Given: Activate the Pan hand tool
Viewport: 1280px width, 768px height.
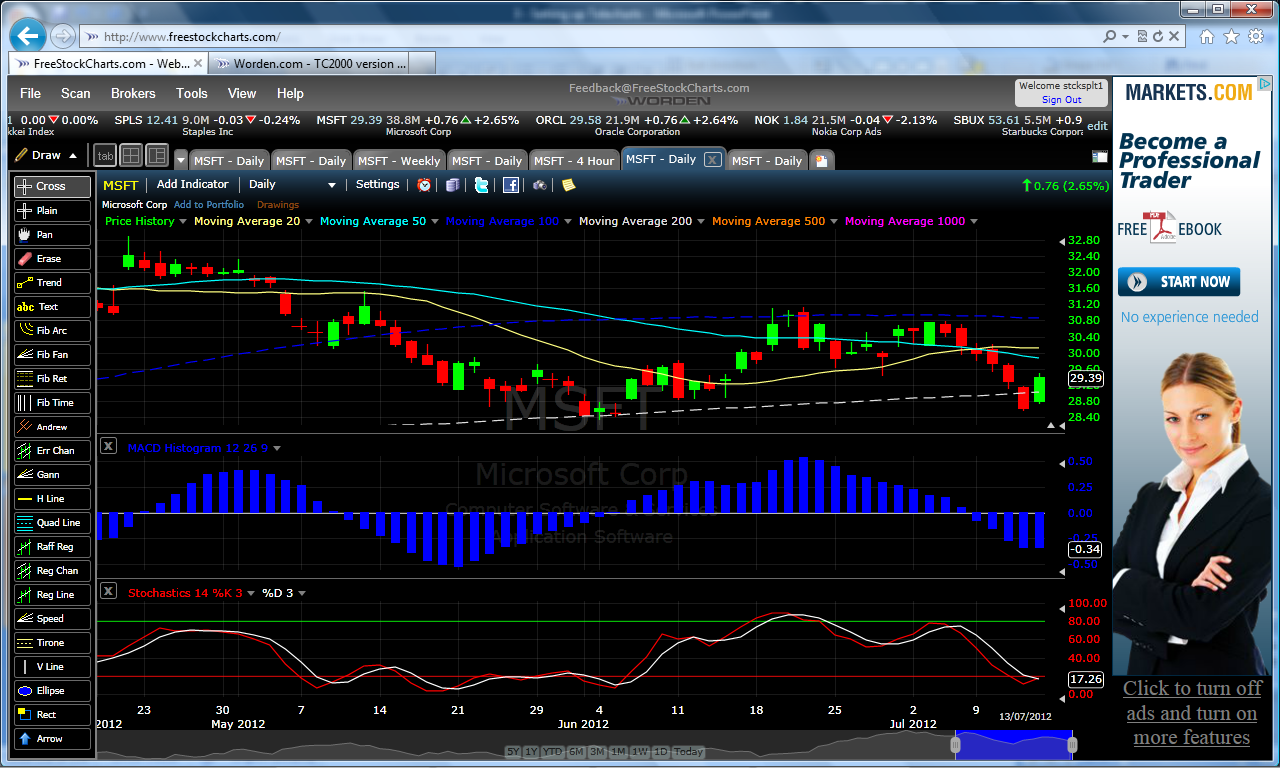Looking at the screenshot, I should pos(52,234).
